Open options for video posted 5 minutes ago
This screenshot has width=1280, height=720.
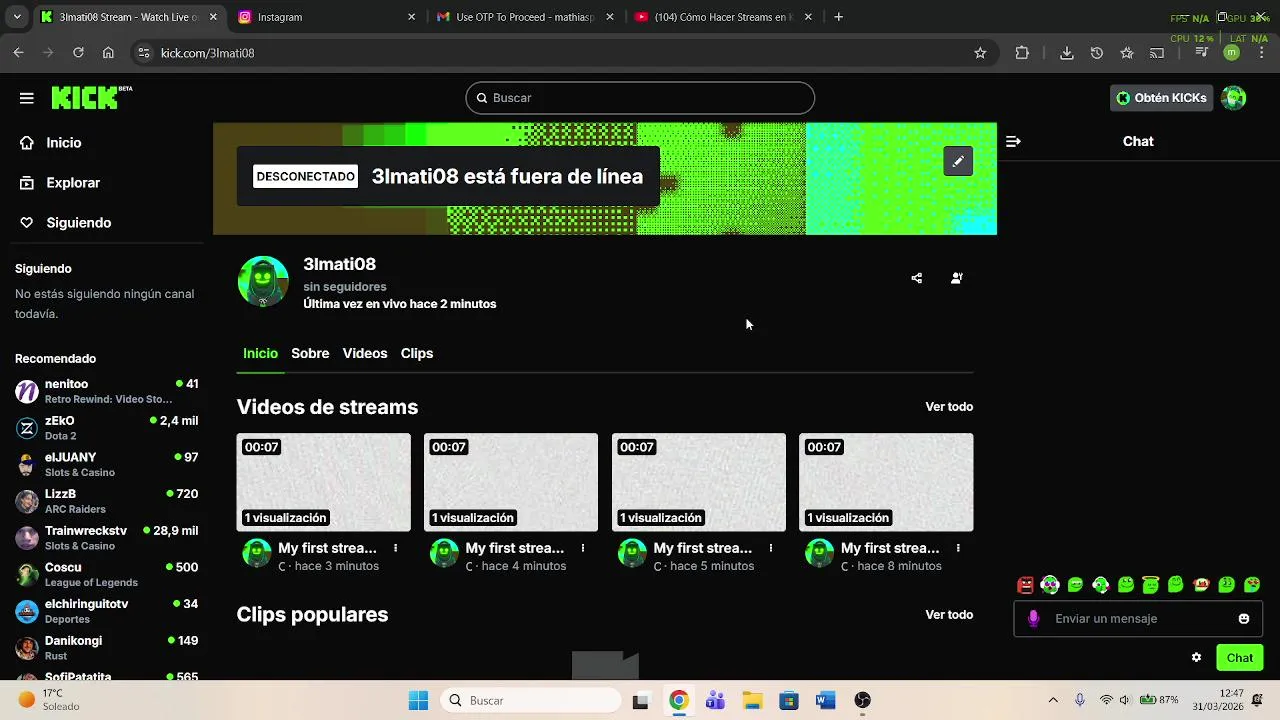[x=771, y=548]
